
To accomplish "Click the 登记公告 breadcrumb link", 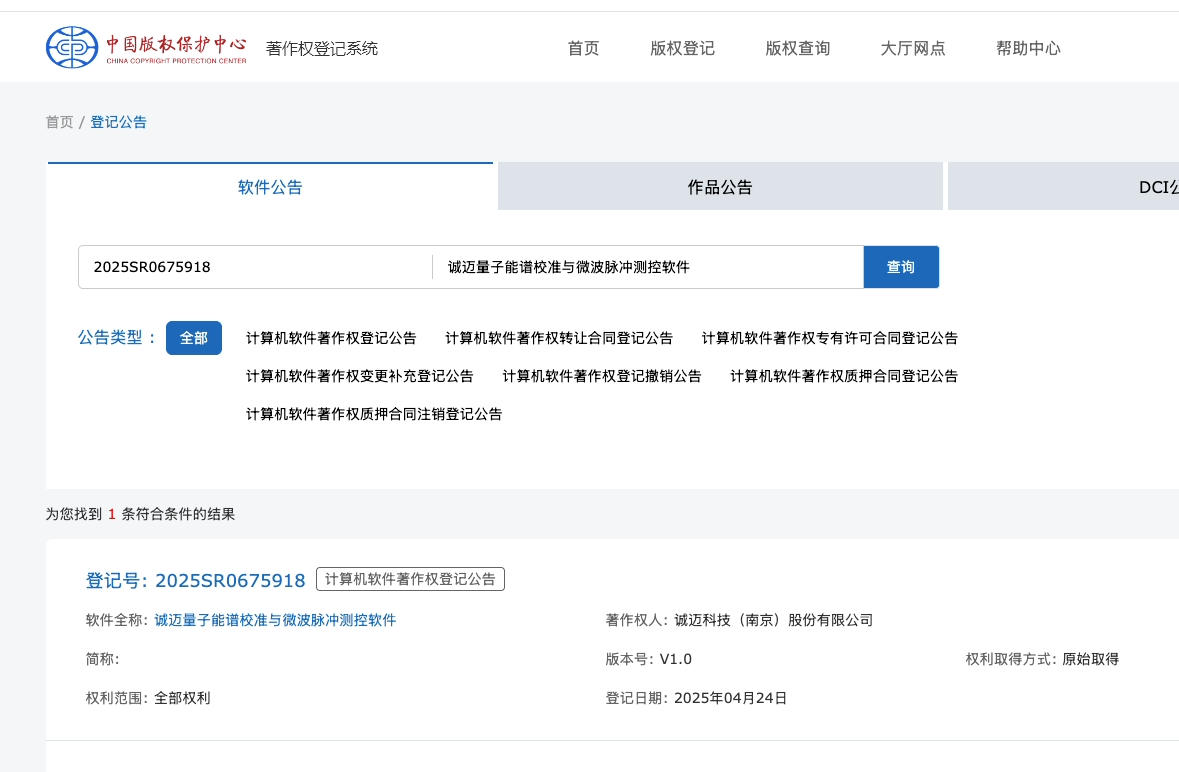I will [x=119, y=122].
